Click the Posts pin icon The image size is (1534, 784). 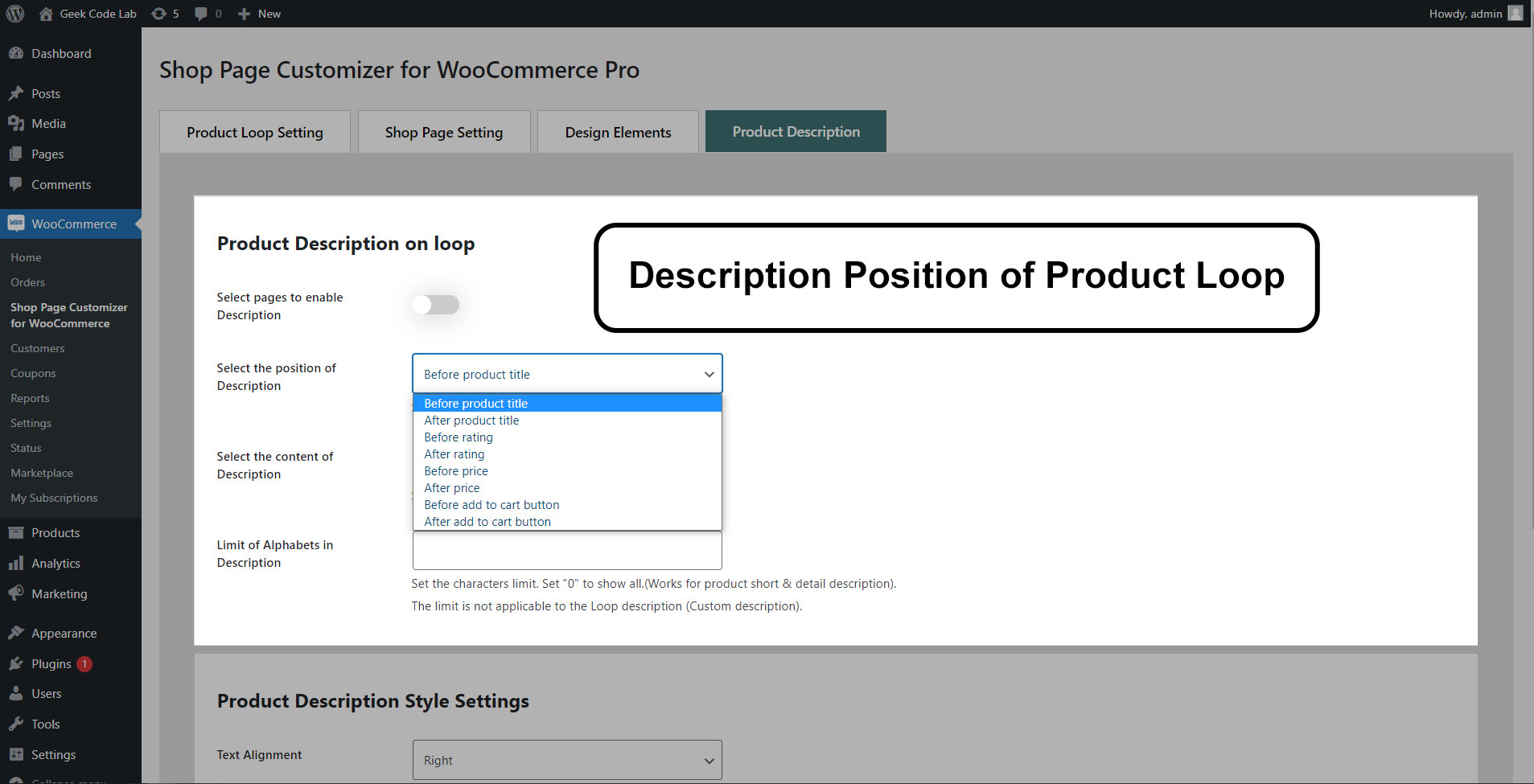[x=16, y=93]
